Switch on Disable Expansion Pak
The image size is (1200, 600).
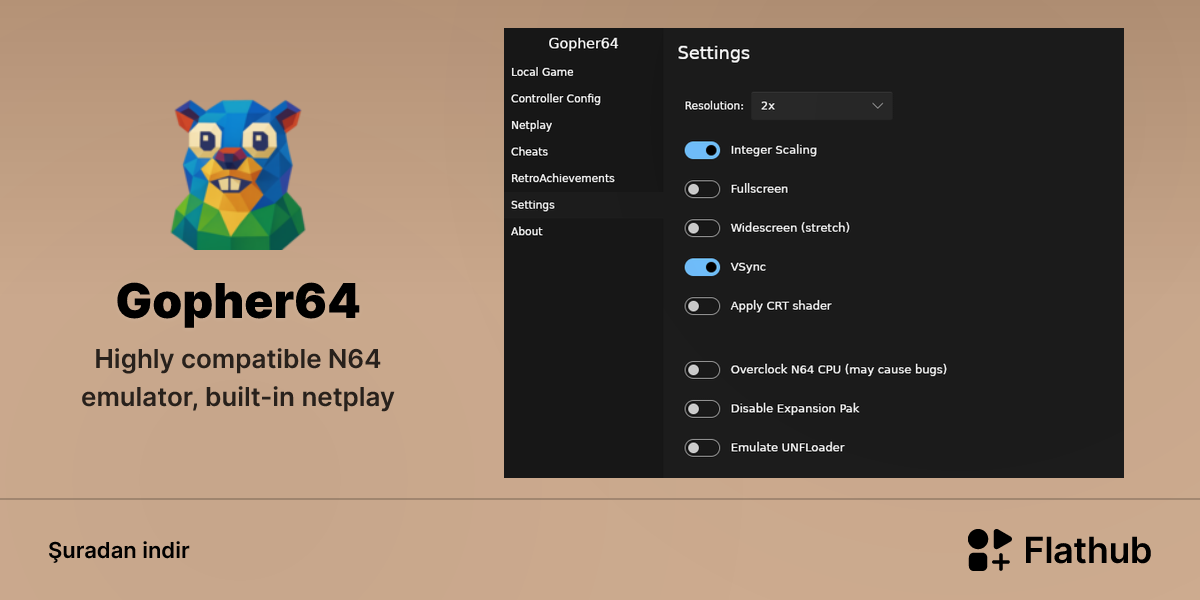coord(702,409)
